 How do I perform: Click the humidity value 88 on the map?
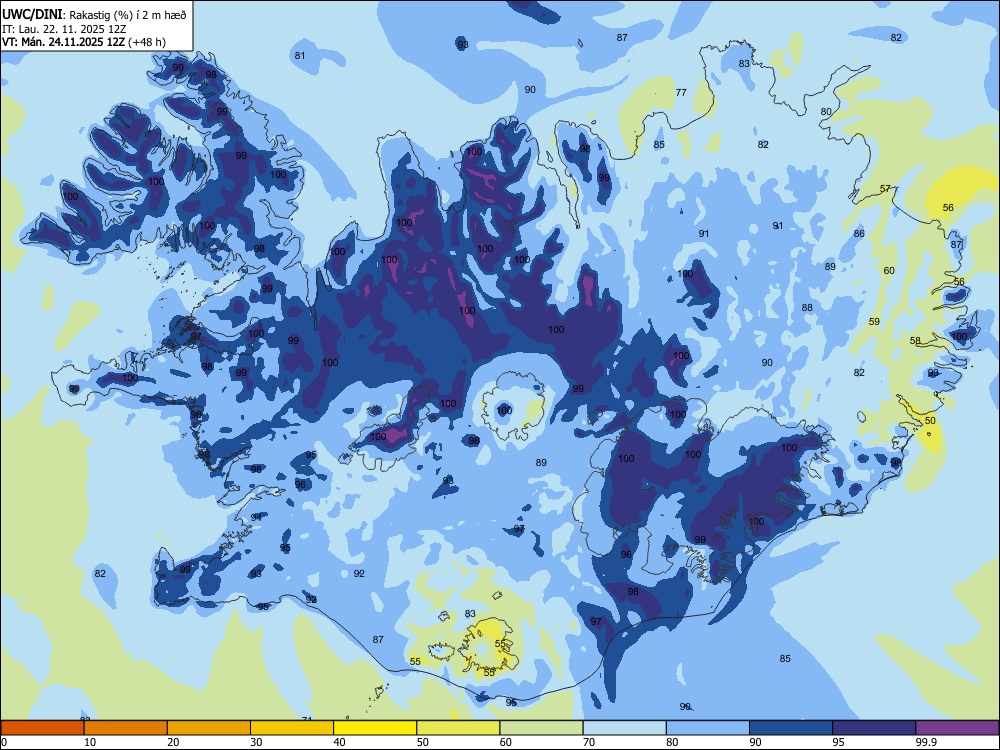(x=807, y=307)
